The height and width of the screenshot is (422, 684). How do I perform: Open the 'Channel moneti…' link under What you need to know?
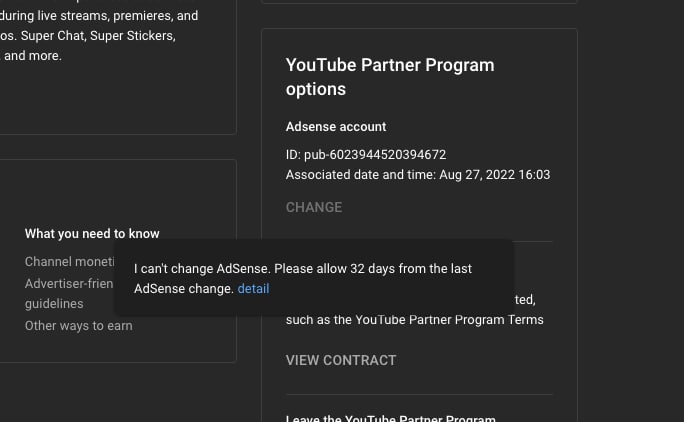(69, 262)
